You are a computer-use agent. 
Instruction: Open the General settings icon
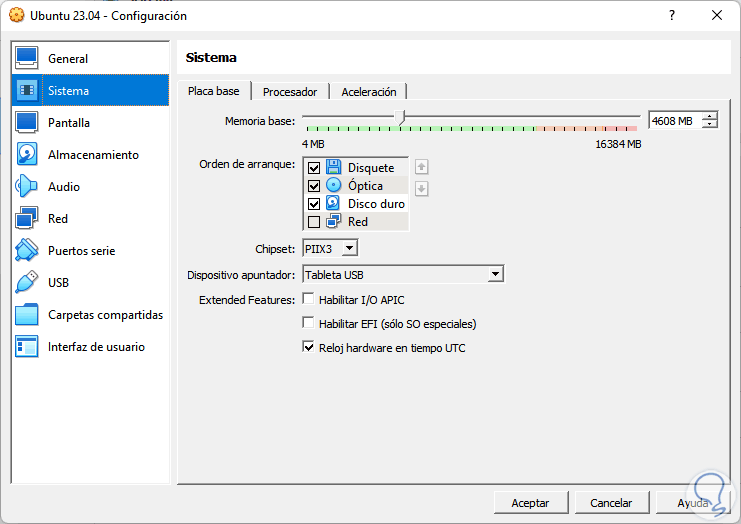[27, 59]
